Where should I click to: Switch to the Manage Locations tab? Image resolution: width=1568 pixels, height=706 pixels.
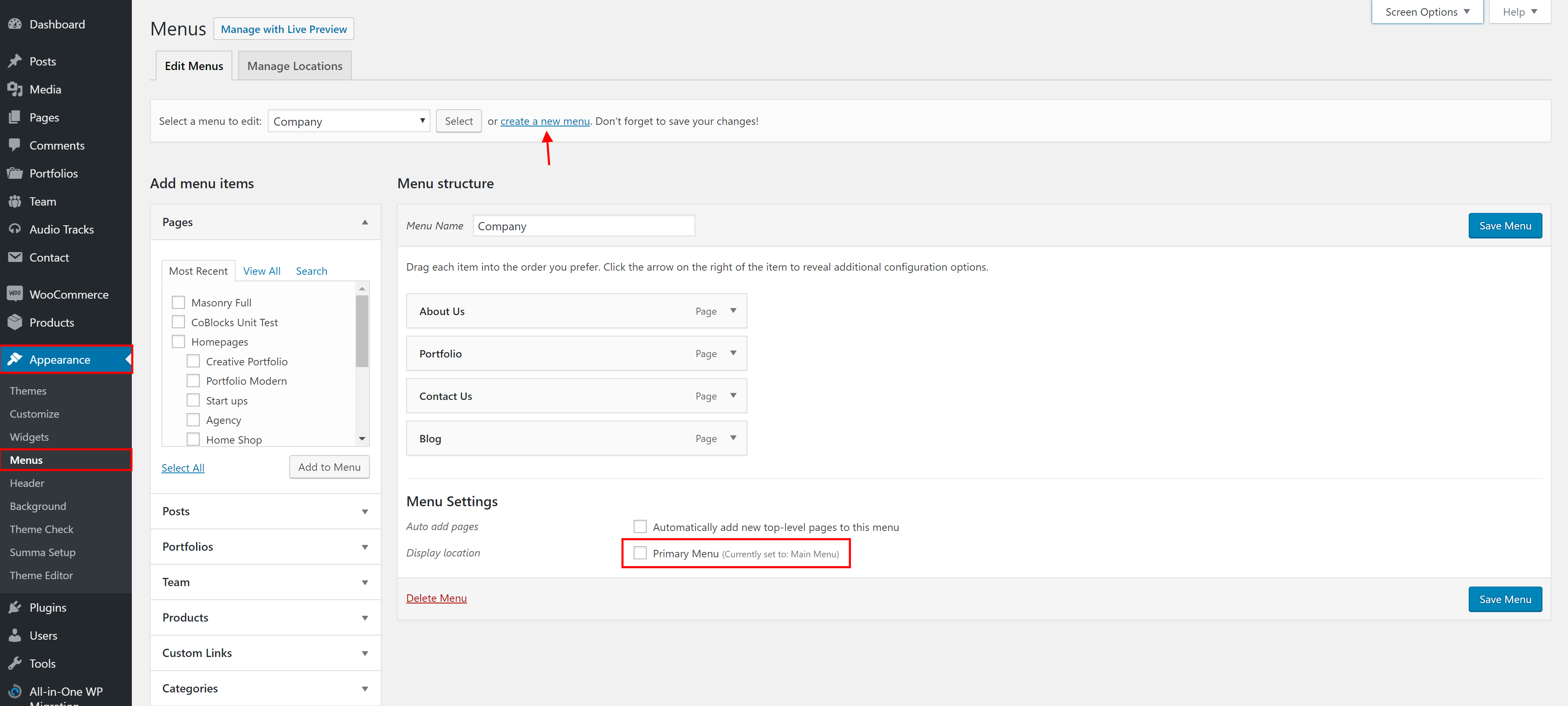pos(295,66)
